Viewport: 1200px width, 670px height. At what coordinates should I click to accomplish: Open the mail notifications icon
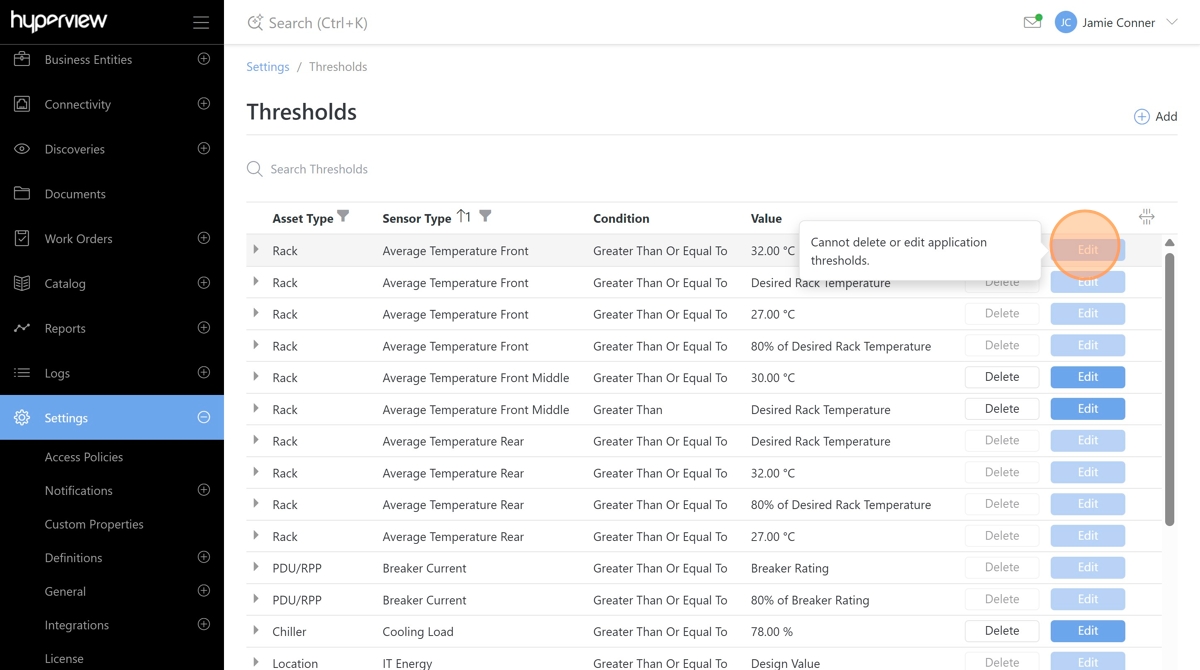tap(1032, 22)
